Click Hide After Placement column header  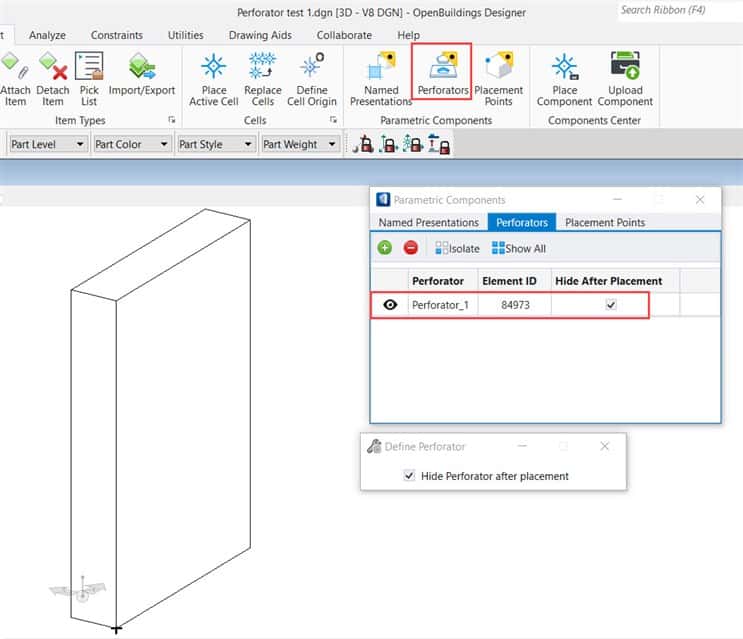(x=615, y=281)
